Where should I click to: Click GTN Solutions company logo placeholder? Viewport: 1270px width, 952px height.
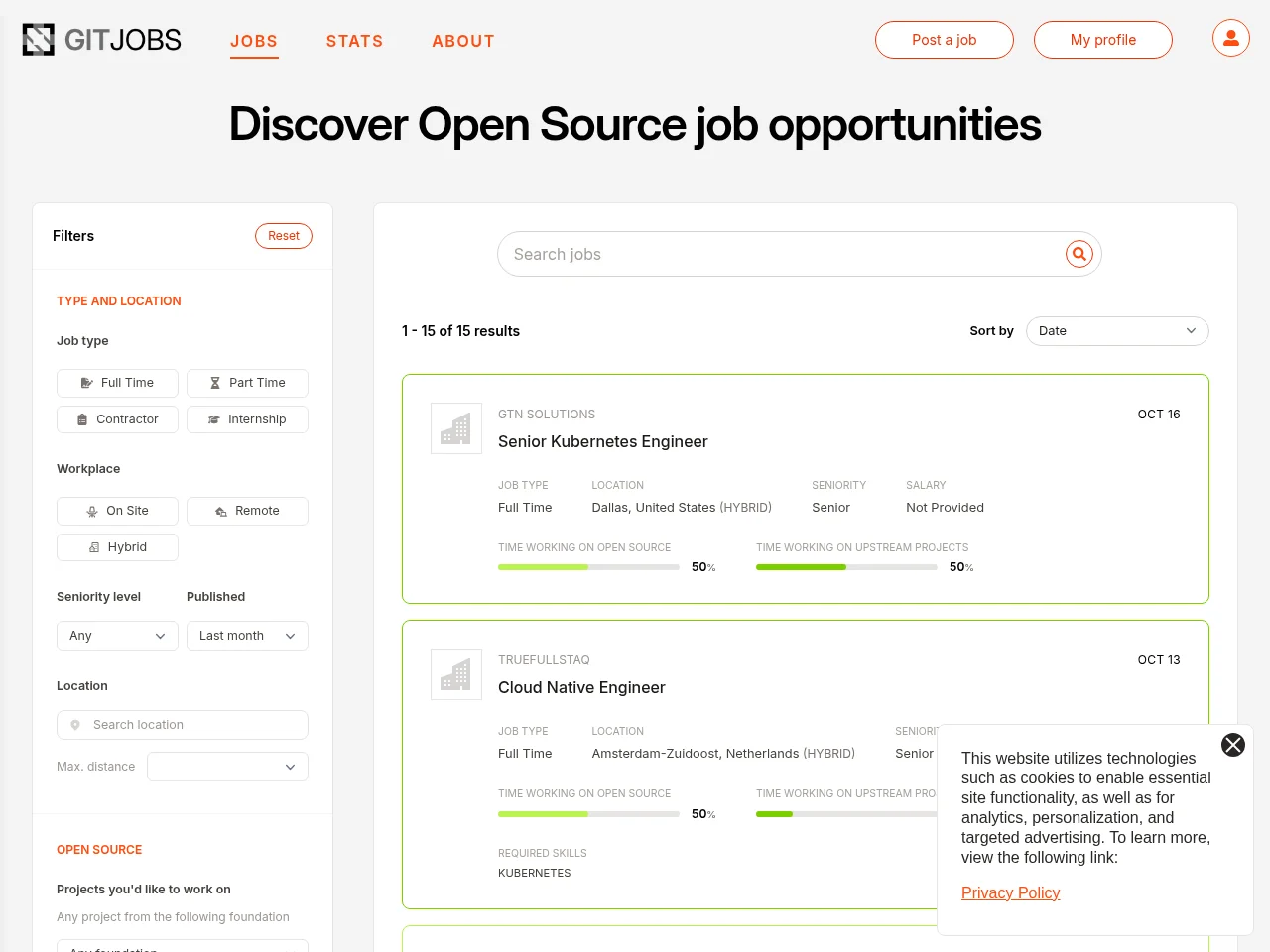point(456,428)
